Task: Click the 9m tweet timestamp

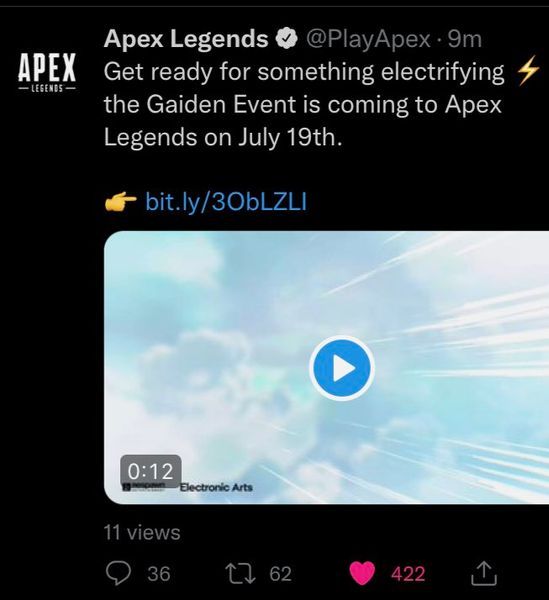Action: 465,39
